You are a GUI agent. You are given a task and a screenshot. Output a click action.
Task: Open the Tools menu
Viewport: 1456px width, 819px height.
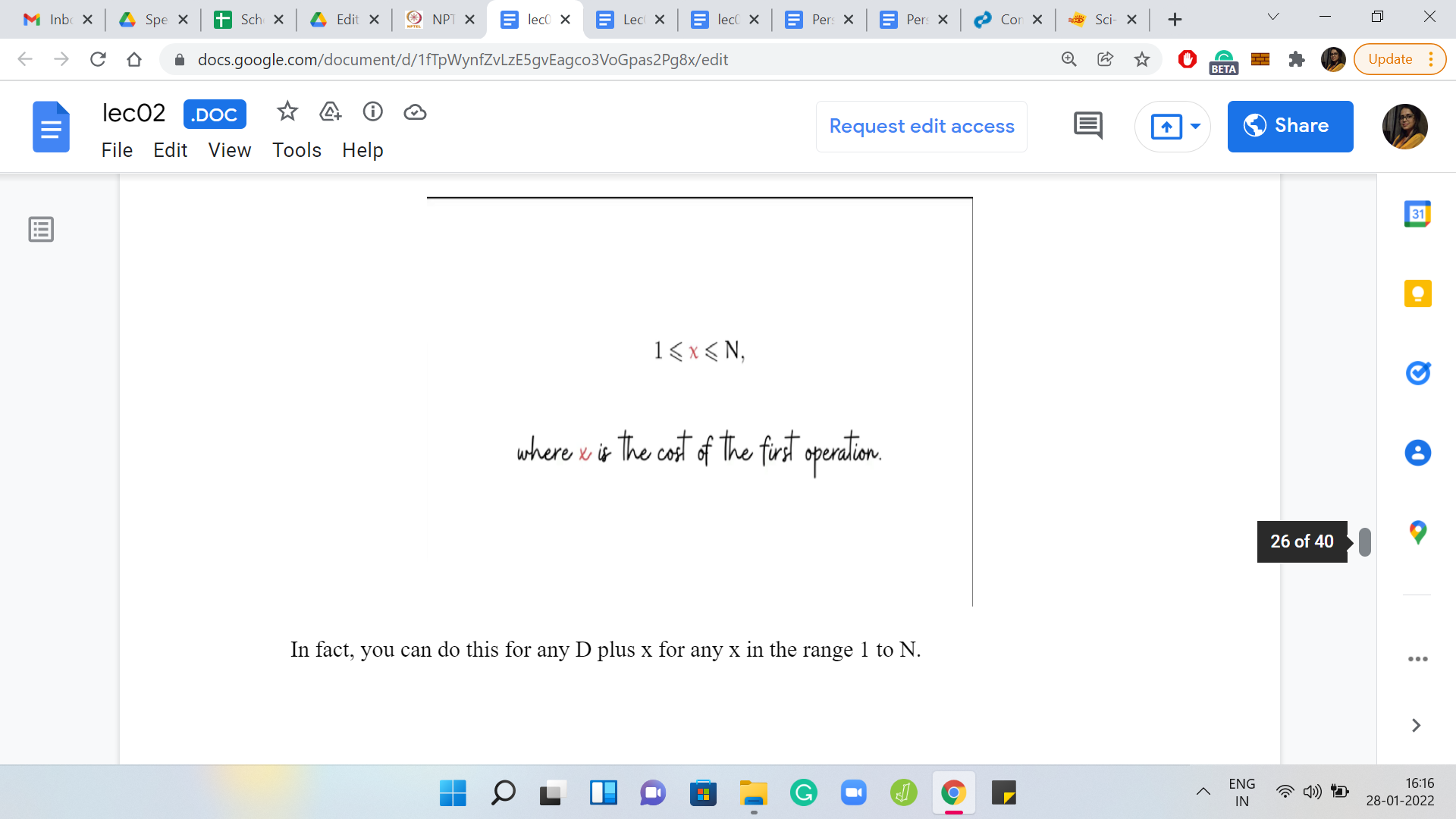tap(297, 150)
